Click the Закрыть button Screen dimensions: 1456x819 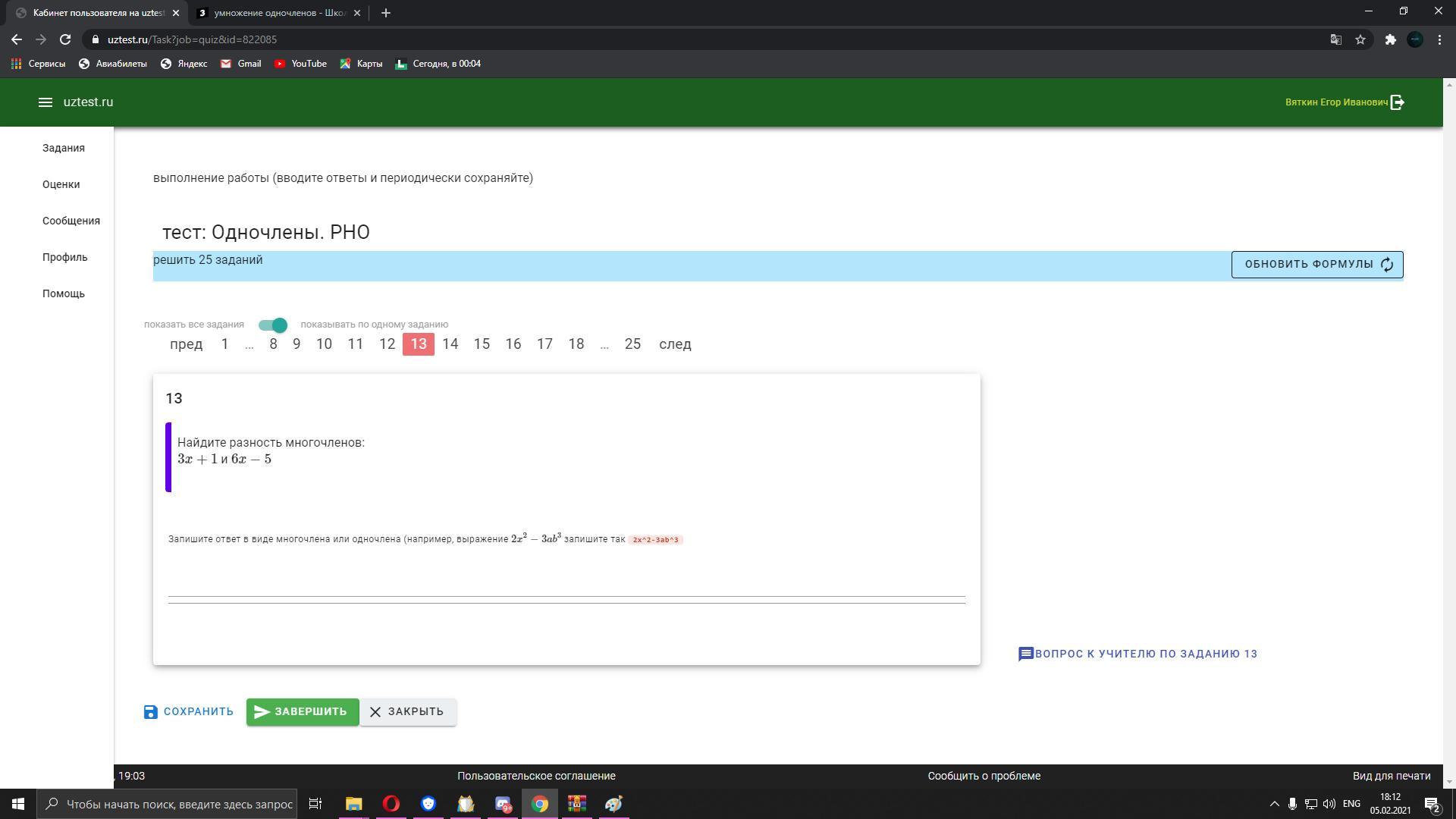coord(407,712)
